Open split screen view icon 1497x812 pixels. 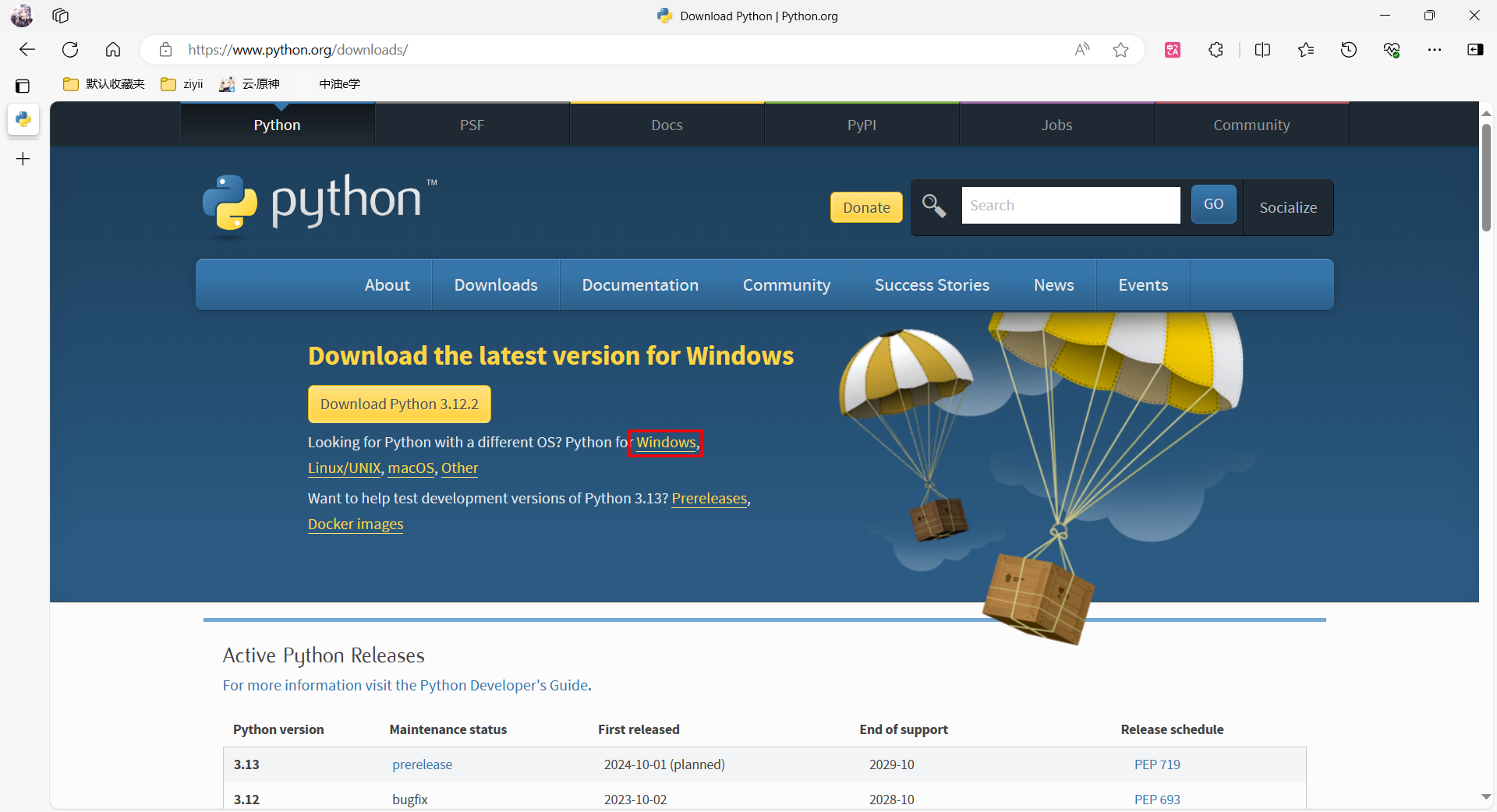click(x=1262, y=50)
